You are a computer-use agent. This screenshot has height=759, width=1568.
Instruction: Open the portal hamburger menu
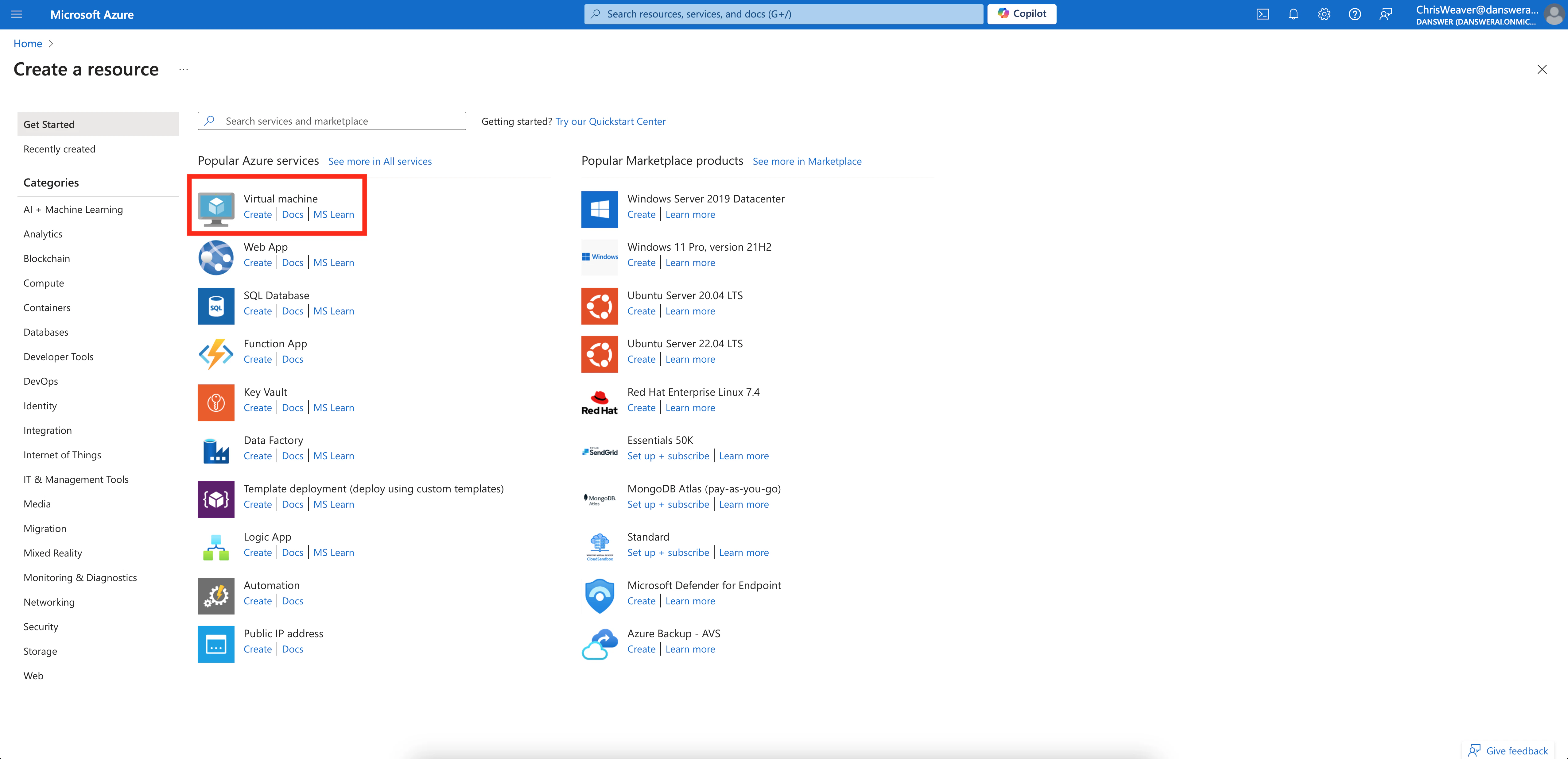(x=16, y=14)
